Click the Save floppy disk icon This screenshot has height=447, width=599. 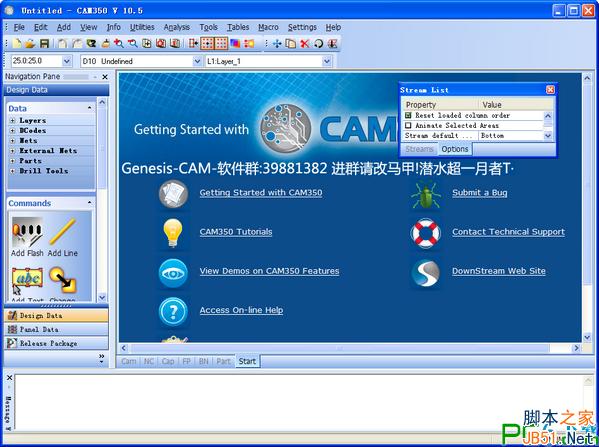(x=44, y=44)
